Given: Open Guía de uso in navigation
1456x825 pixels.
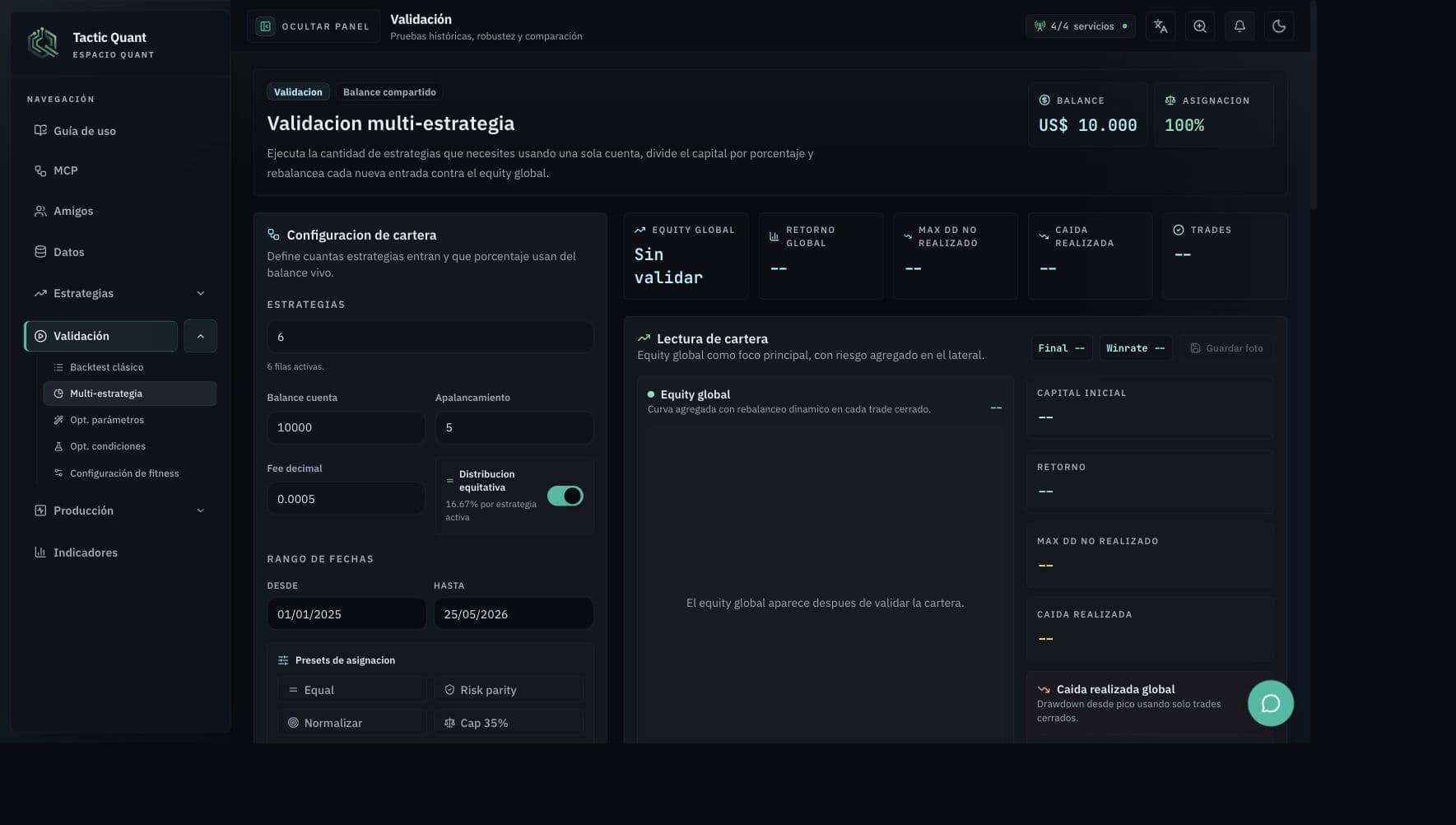Looking at the screenshot, I should (120, 131).
